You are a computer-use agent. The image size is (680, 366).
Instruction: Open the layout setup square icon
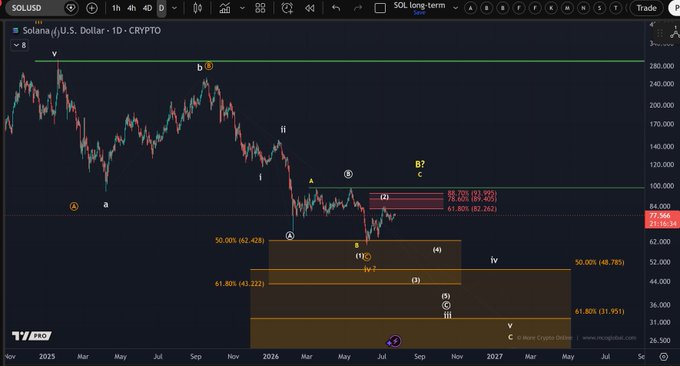[x=380, y=8]
